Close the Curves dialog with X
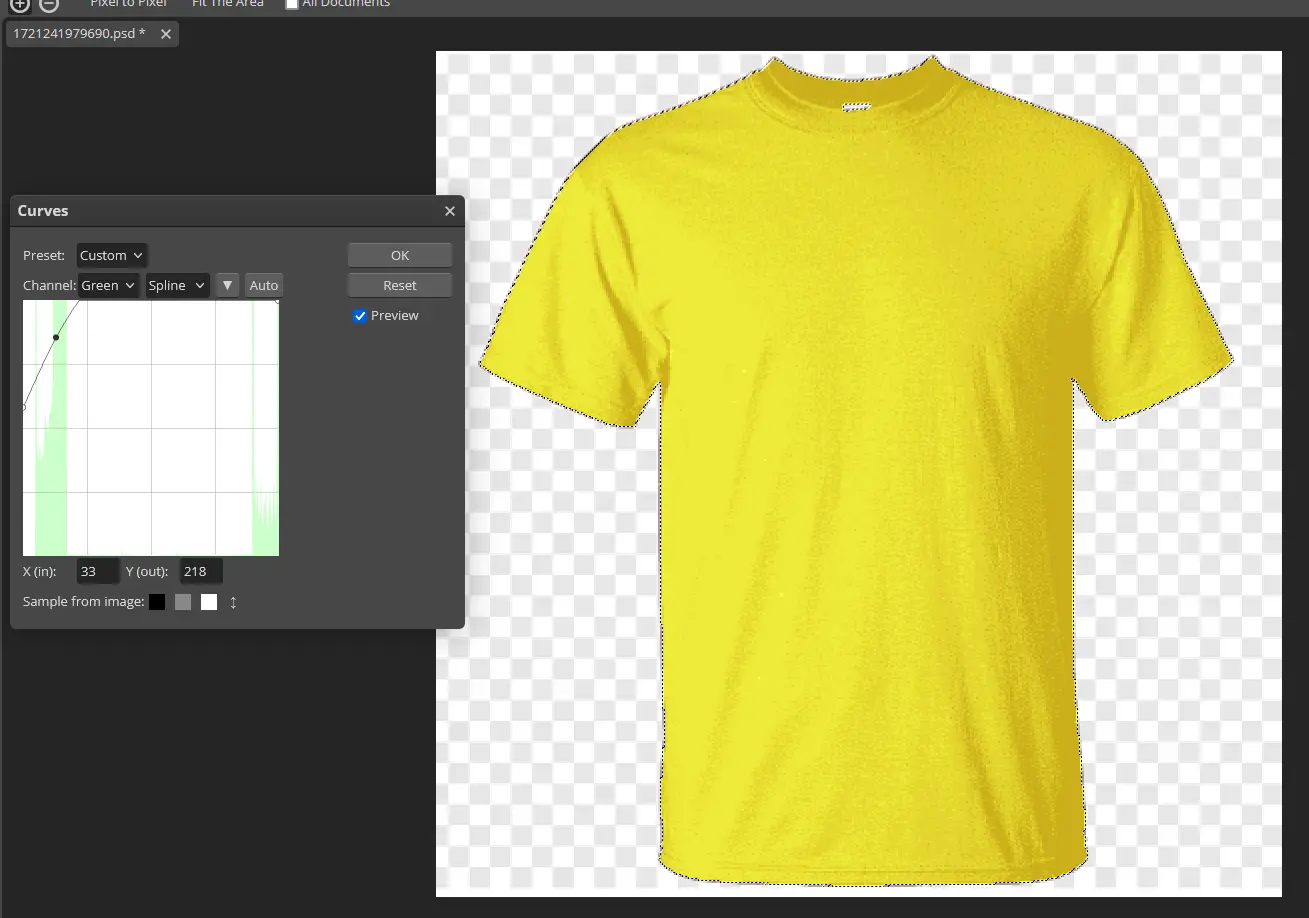1309x918 pixels. pyautogui.click(x=450, y=211)
